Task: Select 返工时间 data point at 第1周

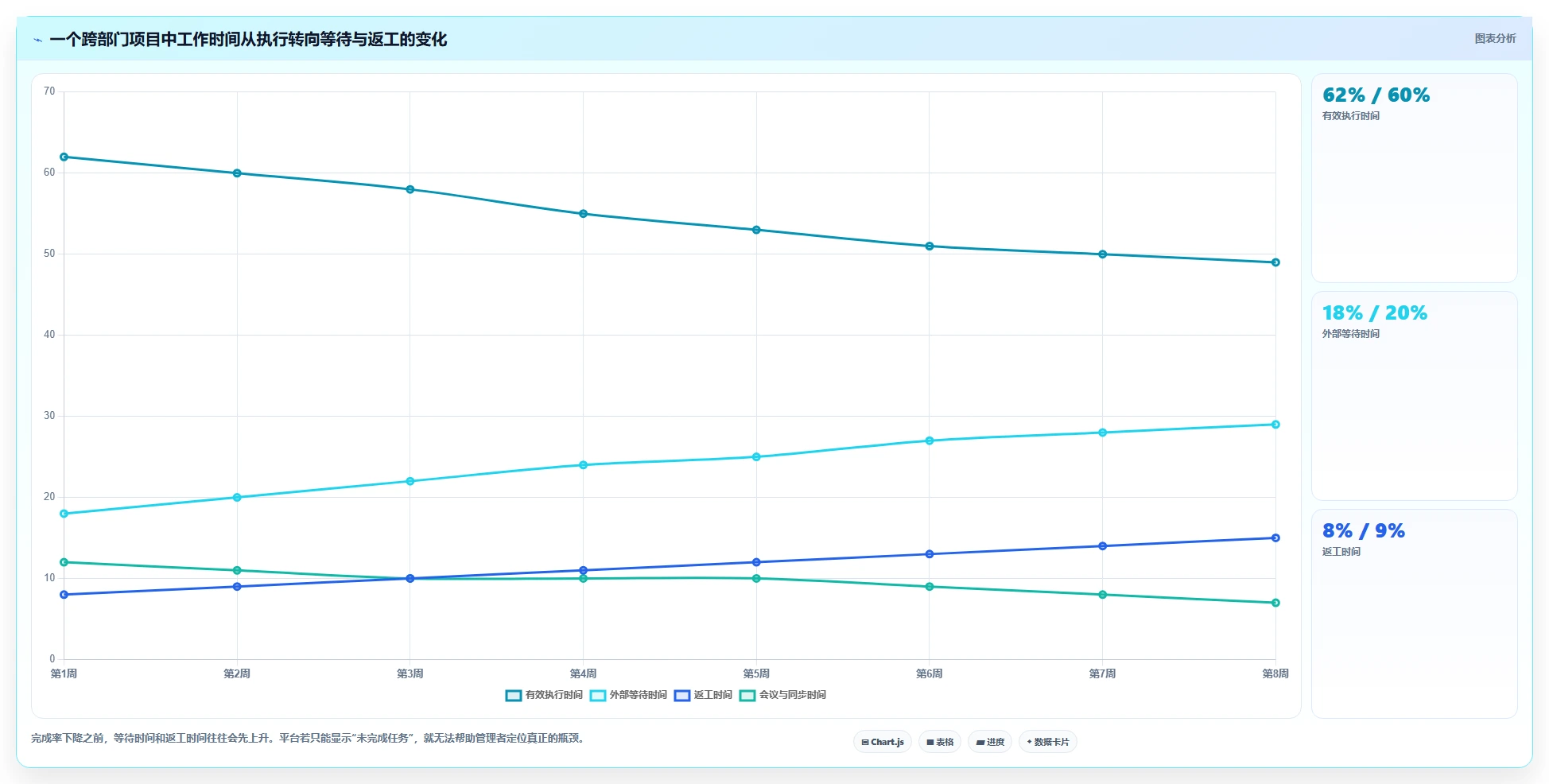Action: pos(64,595)
